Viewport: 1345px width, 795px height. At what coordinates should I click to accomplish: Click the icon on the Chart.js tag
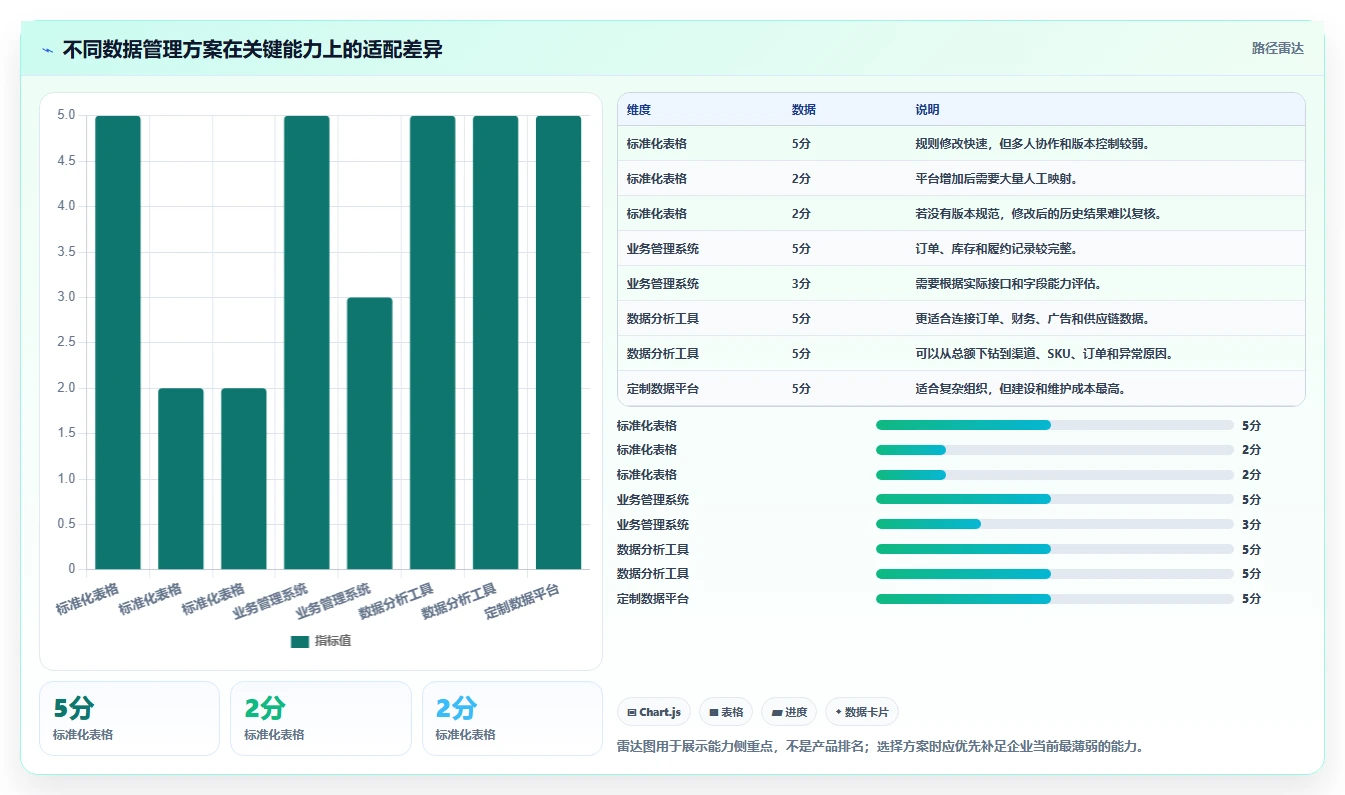point(632,713)
